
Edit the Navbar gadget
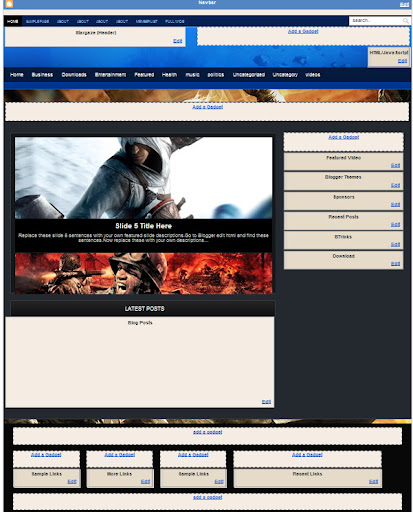click(404, 4)
